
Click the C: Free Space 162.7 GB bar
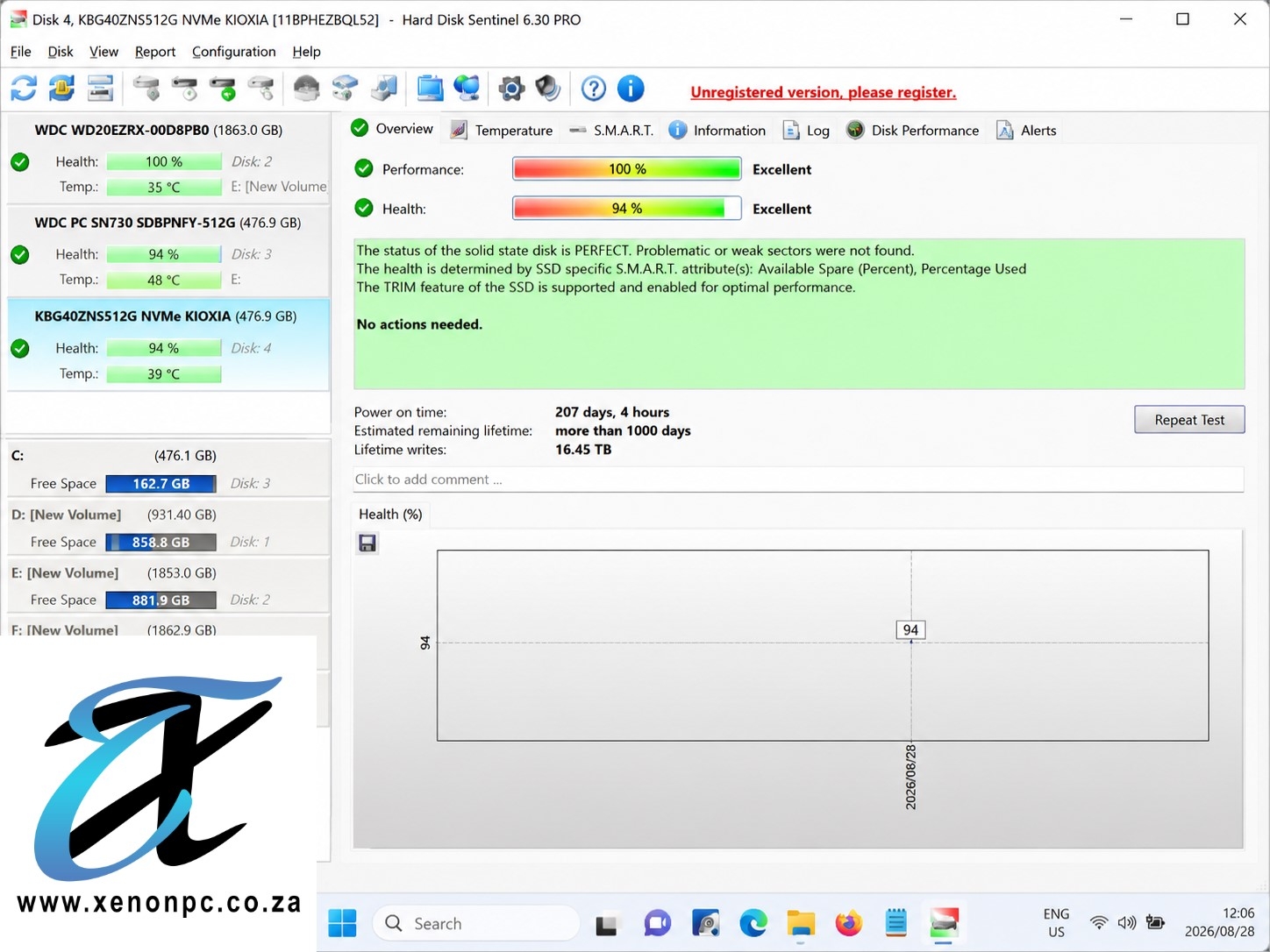click(161, 484)
